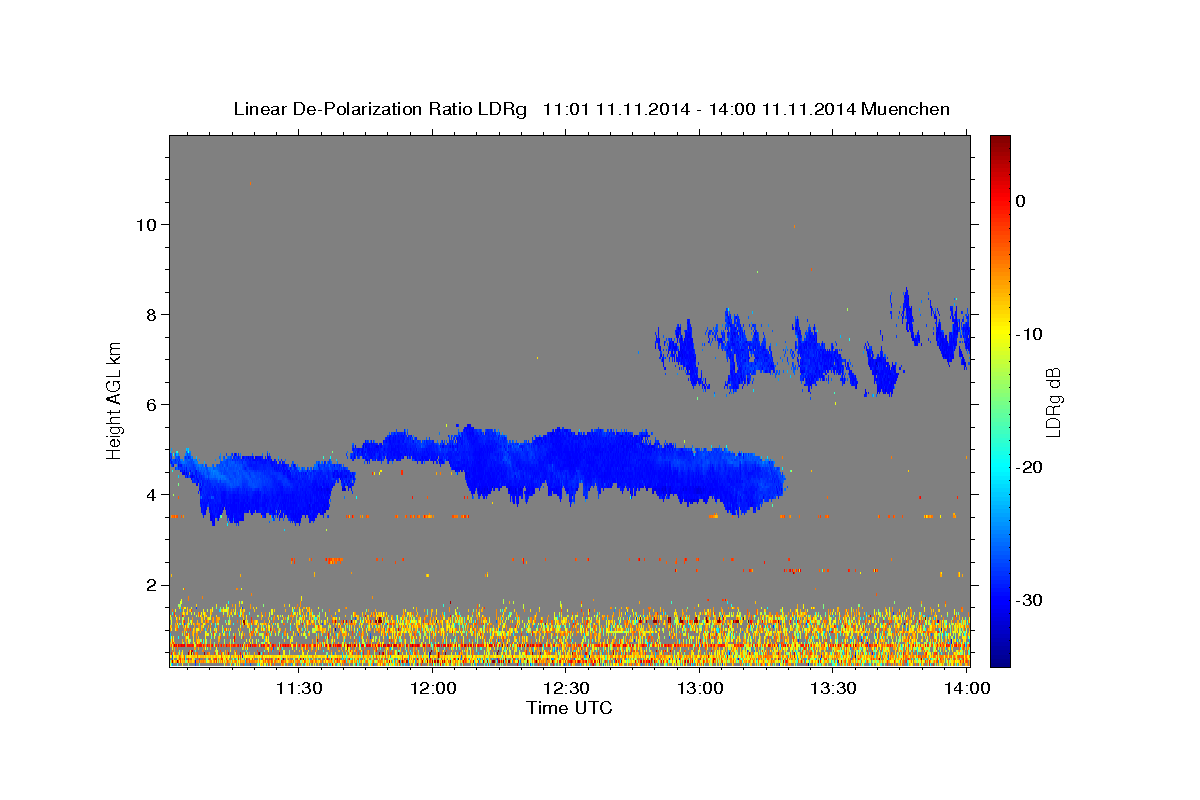Click the colorbar value -30
The height and width of the screenshot is (800, 1200).
[1030, 600]
